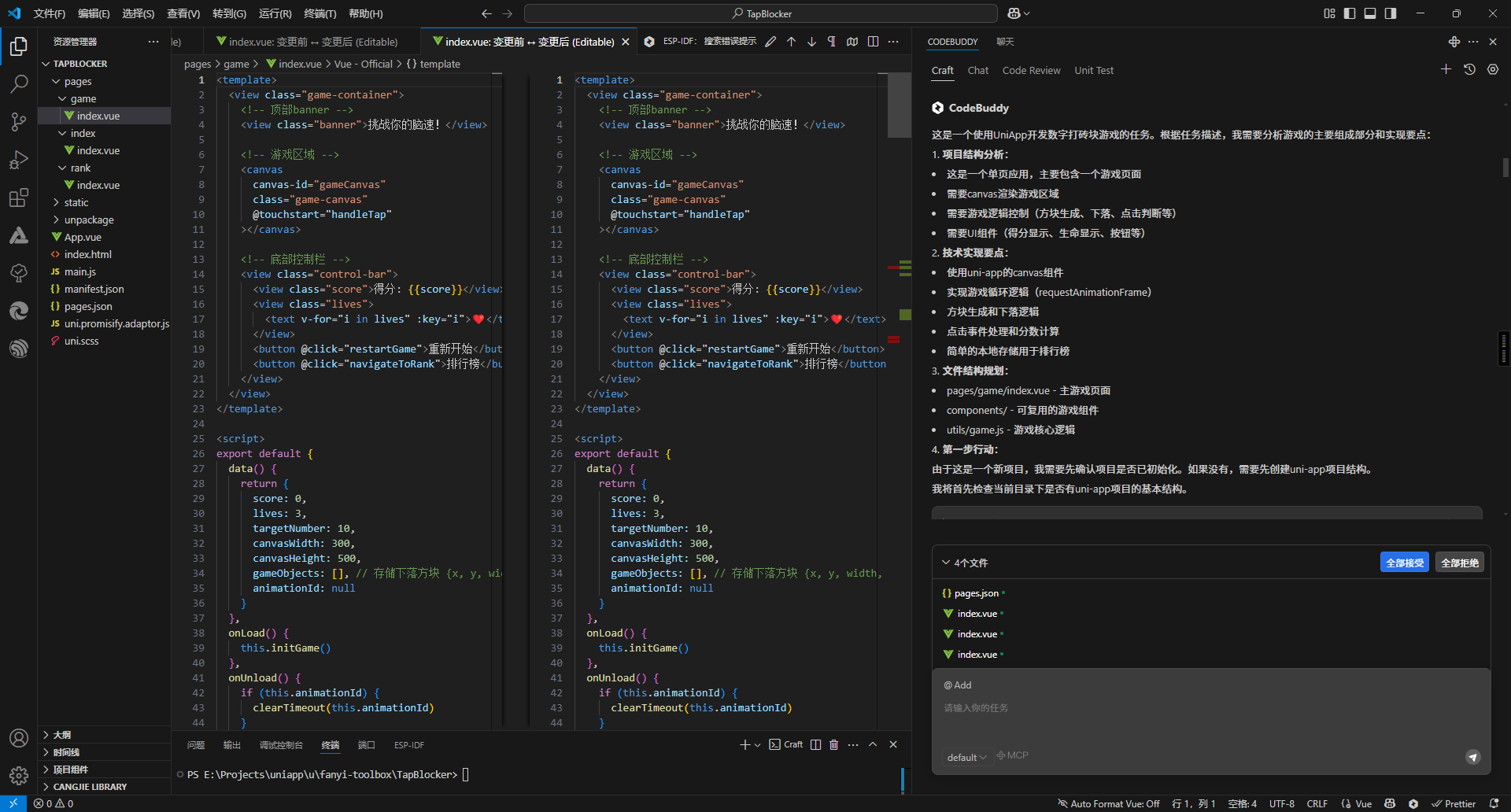Toggle bottom panel visibility in title bar
Screen dimensions: 1511x812
tap(1370, 13)
